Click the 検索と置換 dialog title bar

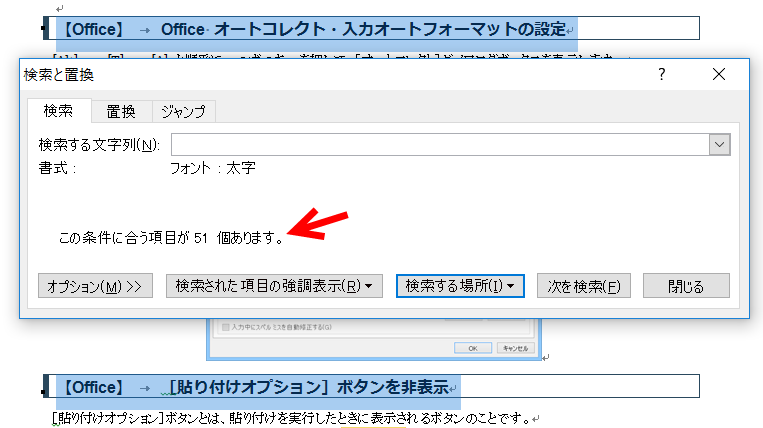click(300, 74)
